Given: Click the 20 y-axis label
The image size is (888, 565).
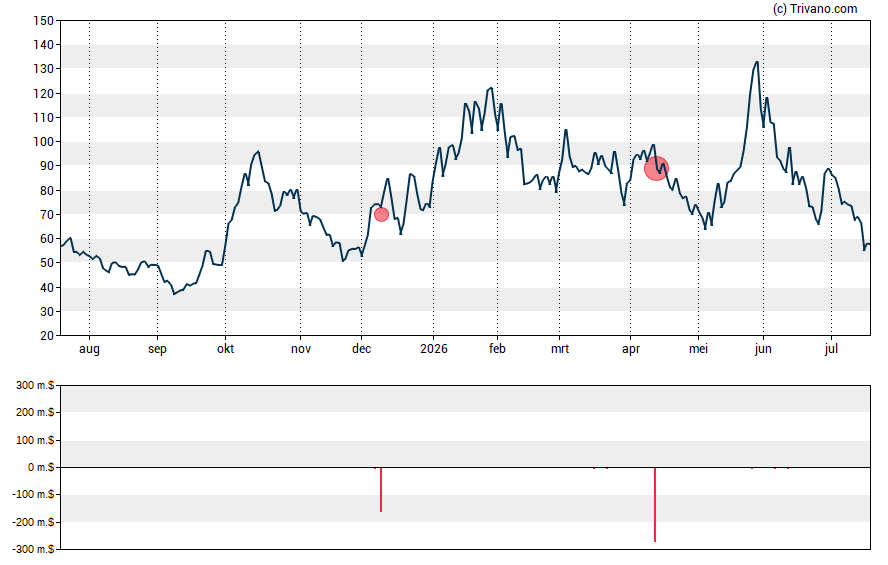Looking at the screenshot, I should 47,336.
